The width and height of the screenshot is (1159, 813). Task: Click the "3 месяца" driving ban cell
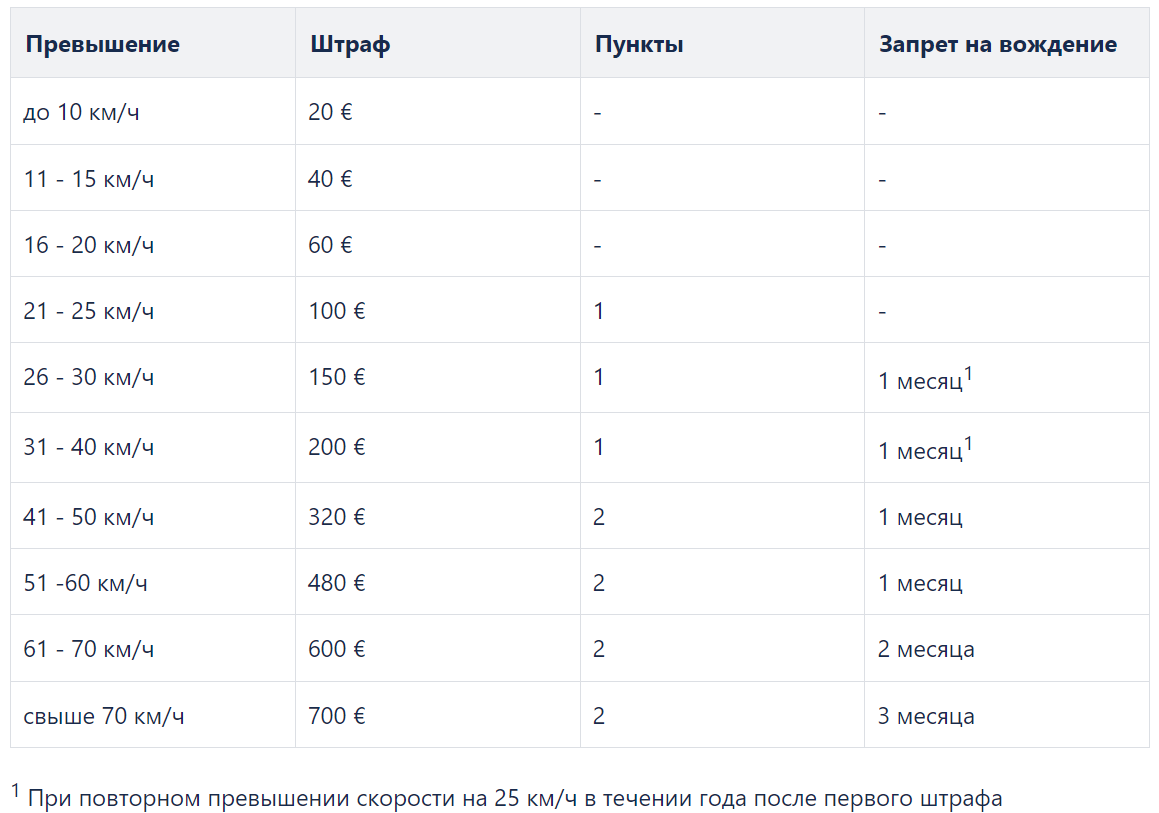pyautogui.click(x=926, y=716)
